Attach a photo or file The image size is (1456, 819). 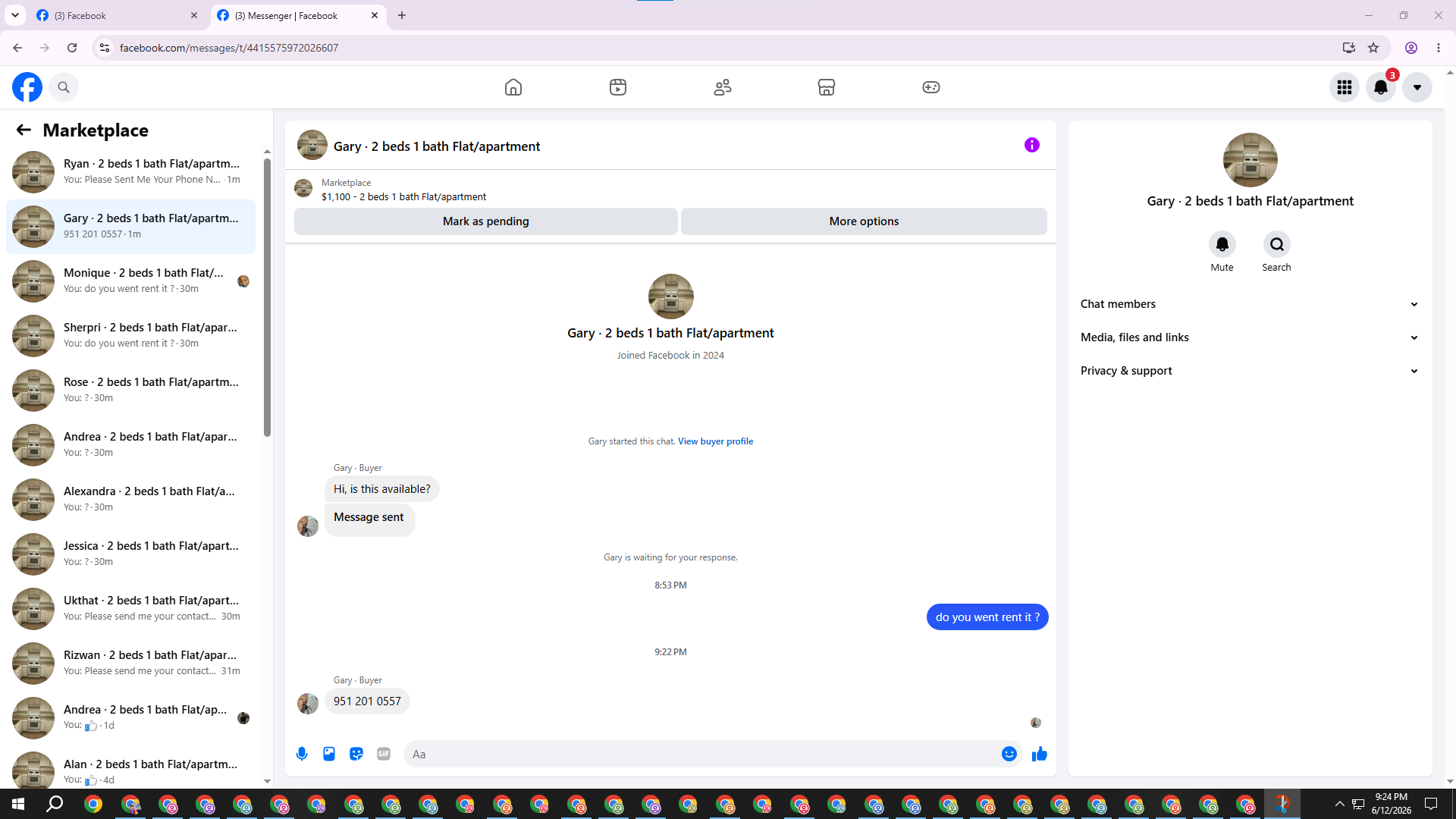tap(329, 754)
